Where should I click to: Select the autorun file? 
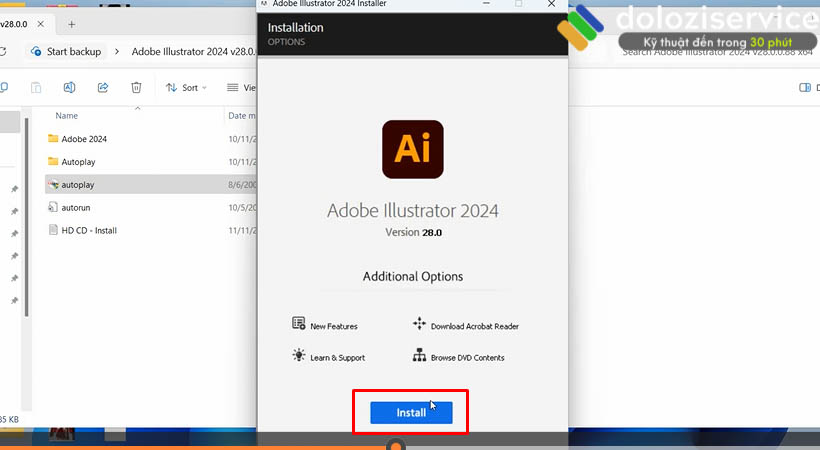(x=76, y=208)
